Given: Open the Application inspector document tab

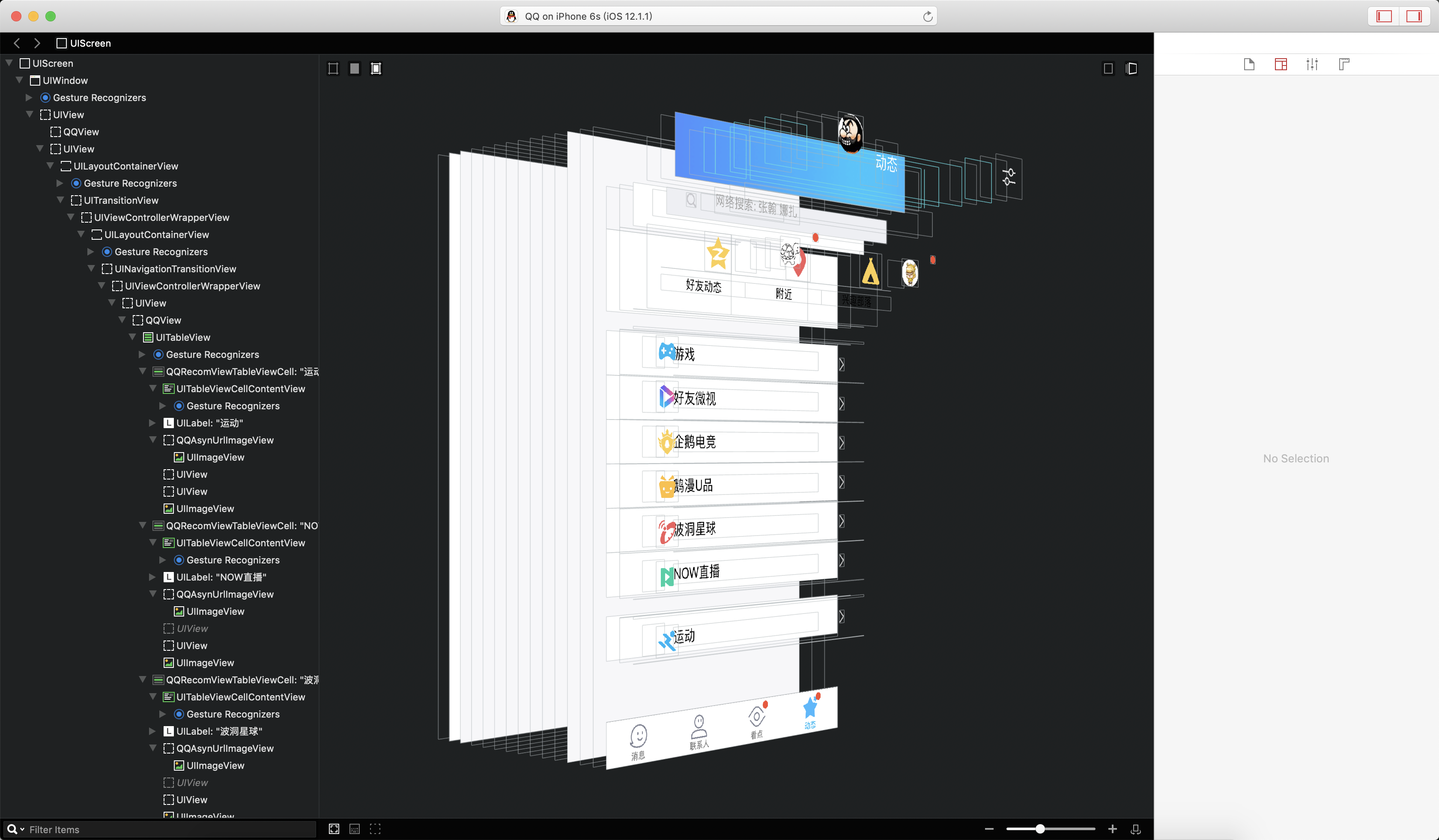Looking at the screenshot, I should pos(1249,65).
